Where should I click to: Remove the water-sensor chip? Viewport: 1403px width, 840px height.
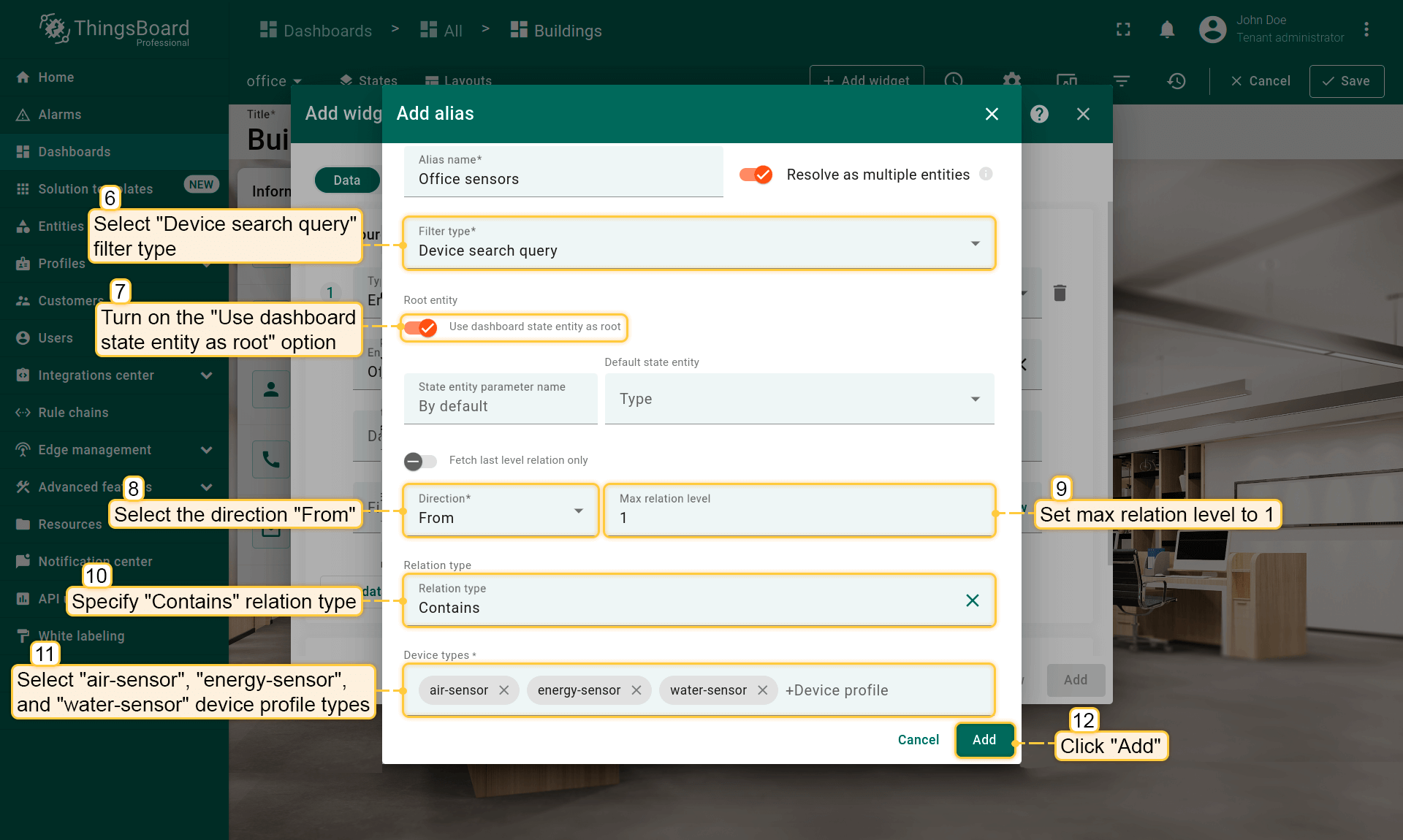tap(763, 690)
